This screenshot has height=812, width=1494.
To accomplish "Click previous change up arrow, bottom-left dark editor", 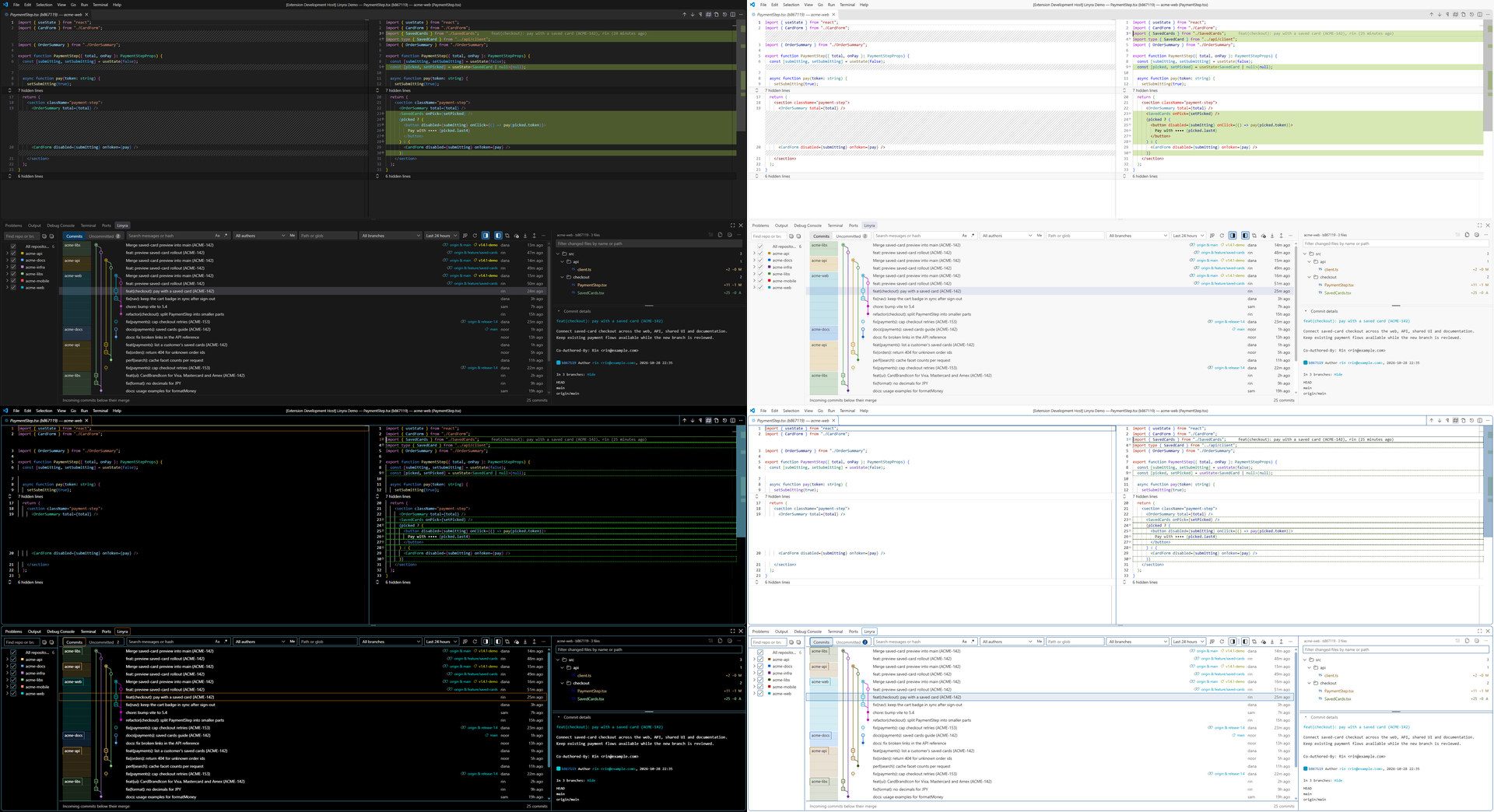I will pyautogui.click(x=684, y=420).
